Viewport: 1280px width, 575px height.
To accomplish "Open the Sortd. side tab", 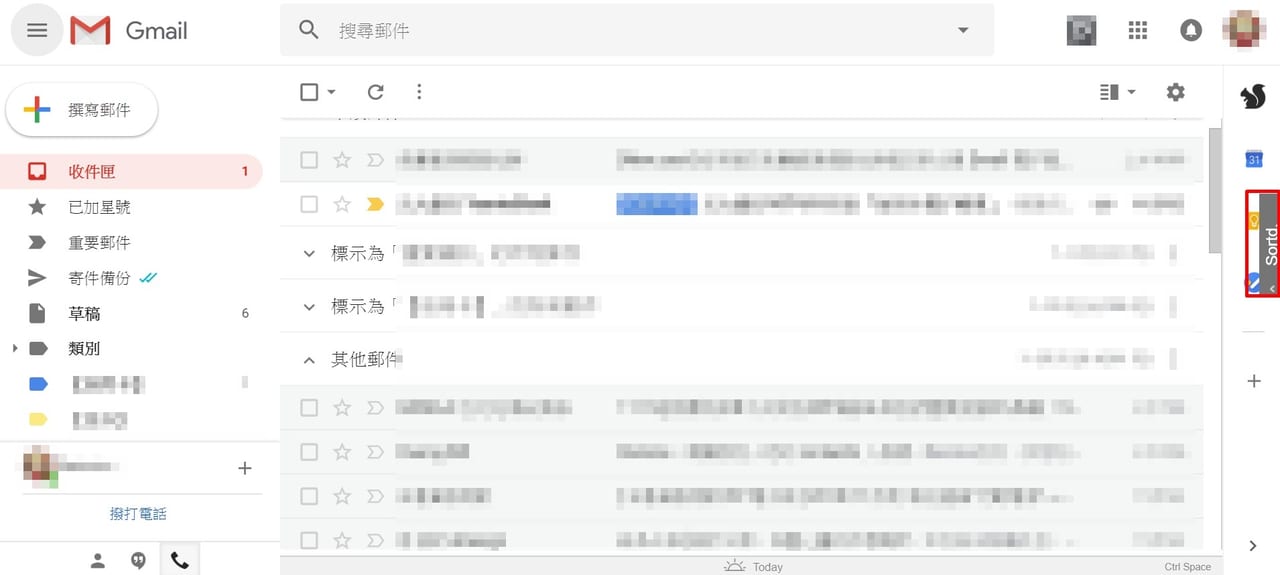I will tap(1269, 243).
